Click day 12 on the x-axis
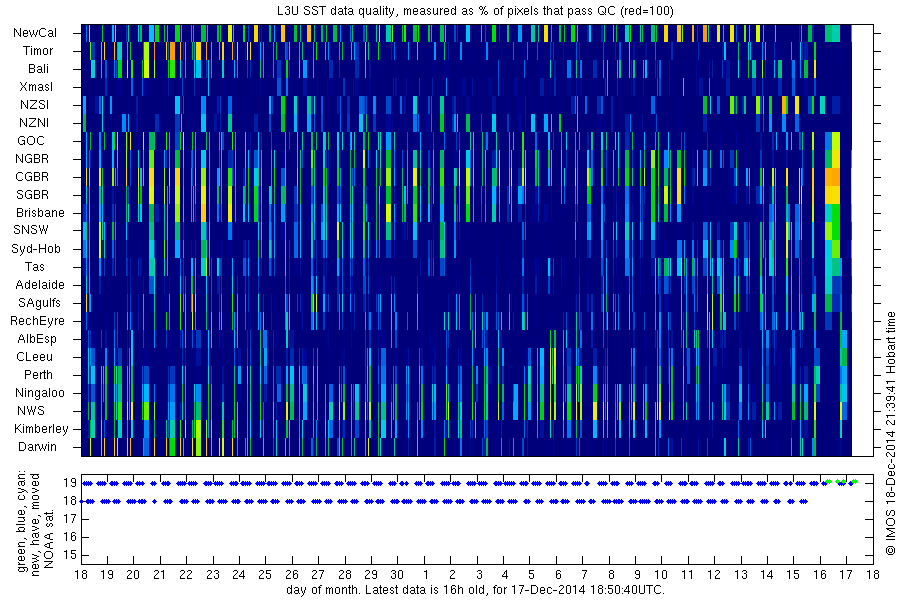 point(714,575)
